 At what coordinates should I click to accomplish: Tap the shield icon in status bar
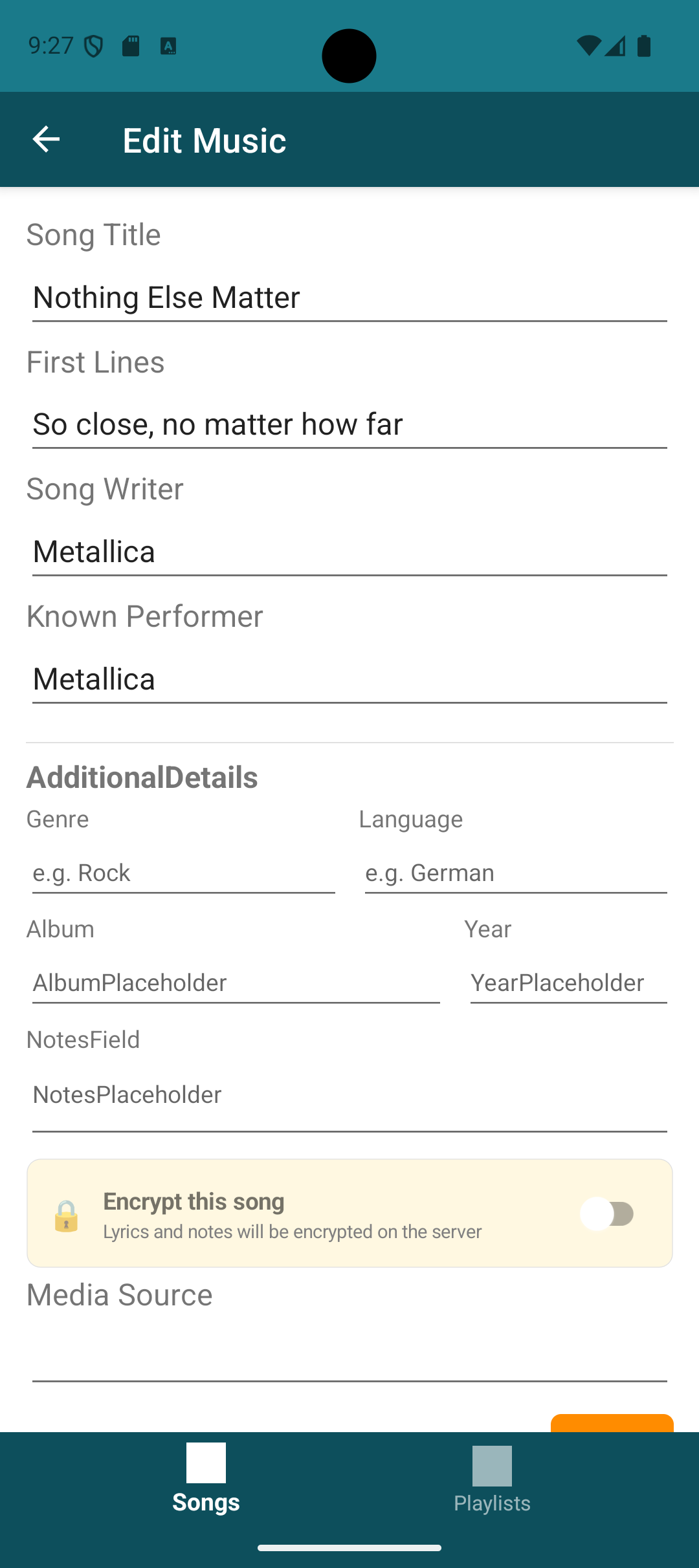click(x=94, y=46)
